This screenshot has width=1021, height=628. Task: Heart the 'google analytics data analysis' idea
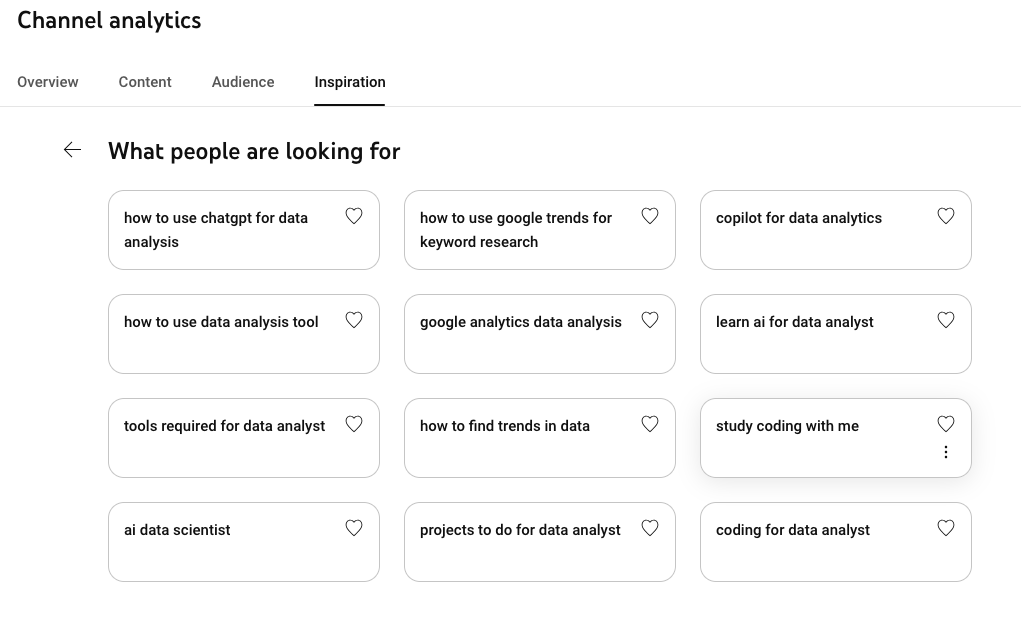point(650,320)
